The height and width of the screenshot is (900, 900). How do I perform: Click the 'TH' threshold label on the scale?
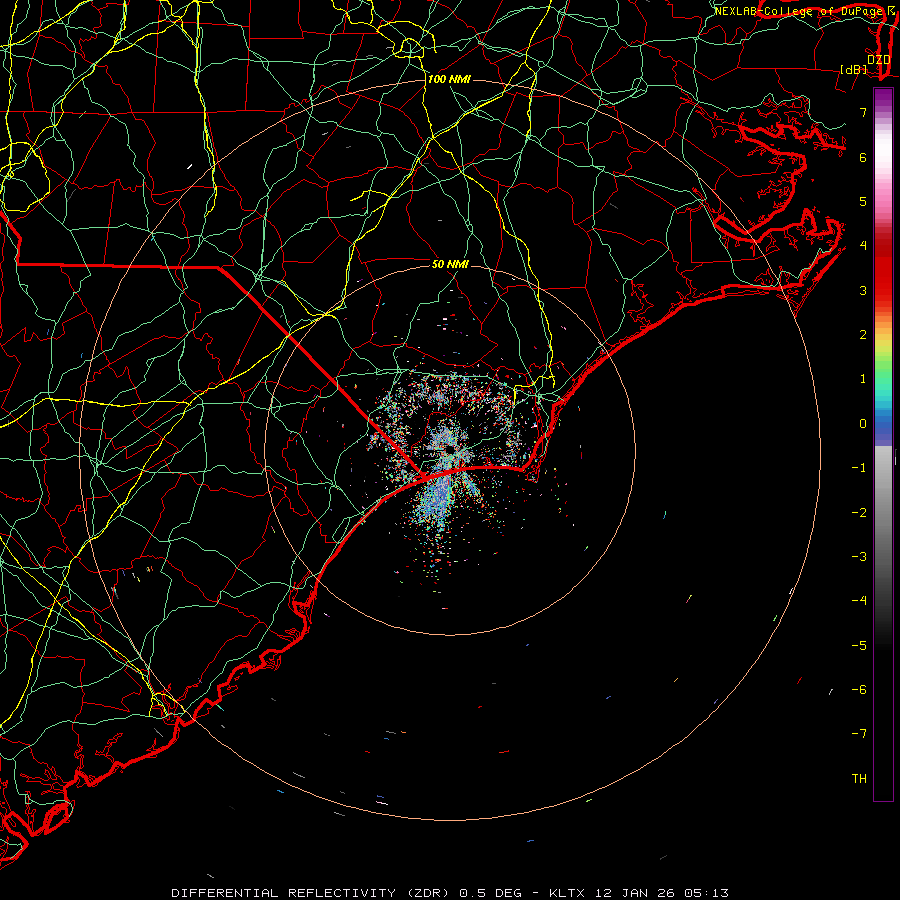click(859, 779)
